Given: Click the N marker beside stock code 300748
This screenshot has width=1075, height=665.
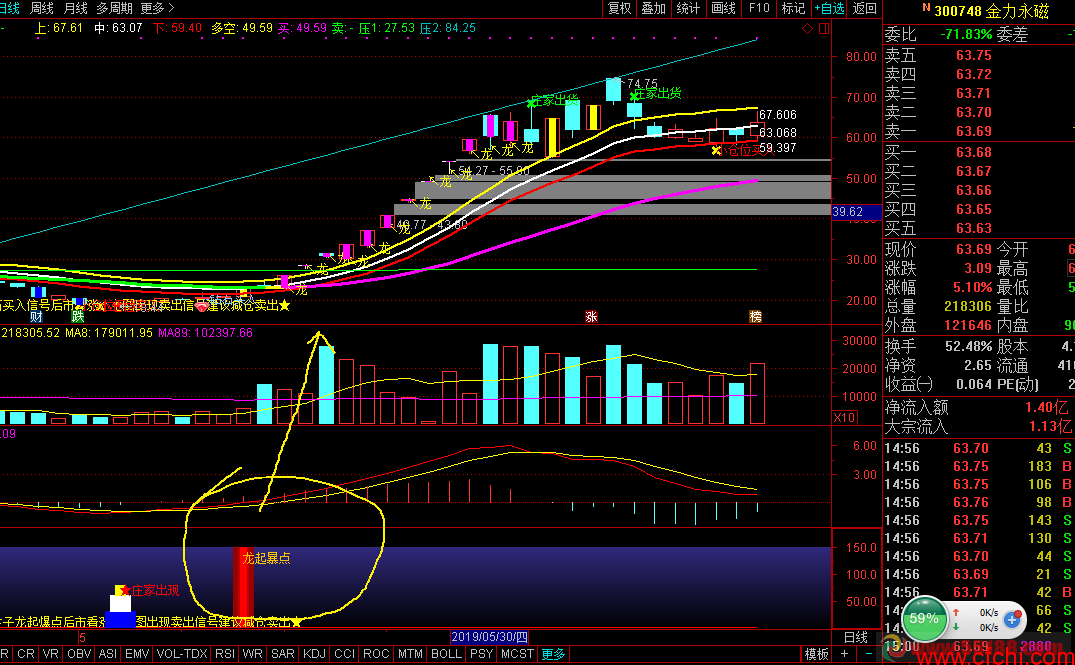Looking at the screenshot, I should pyautogui.click(x=926, y=8).
